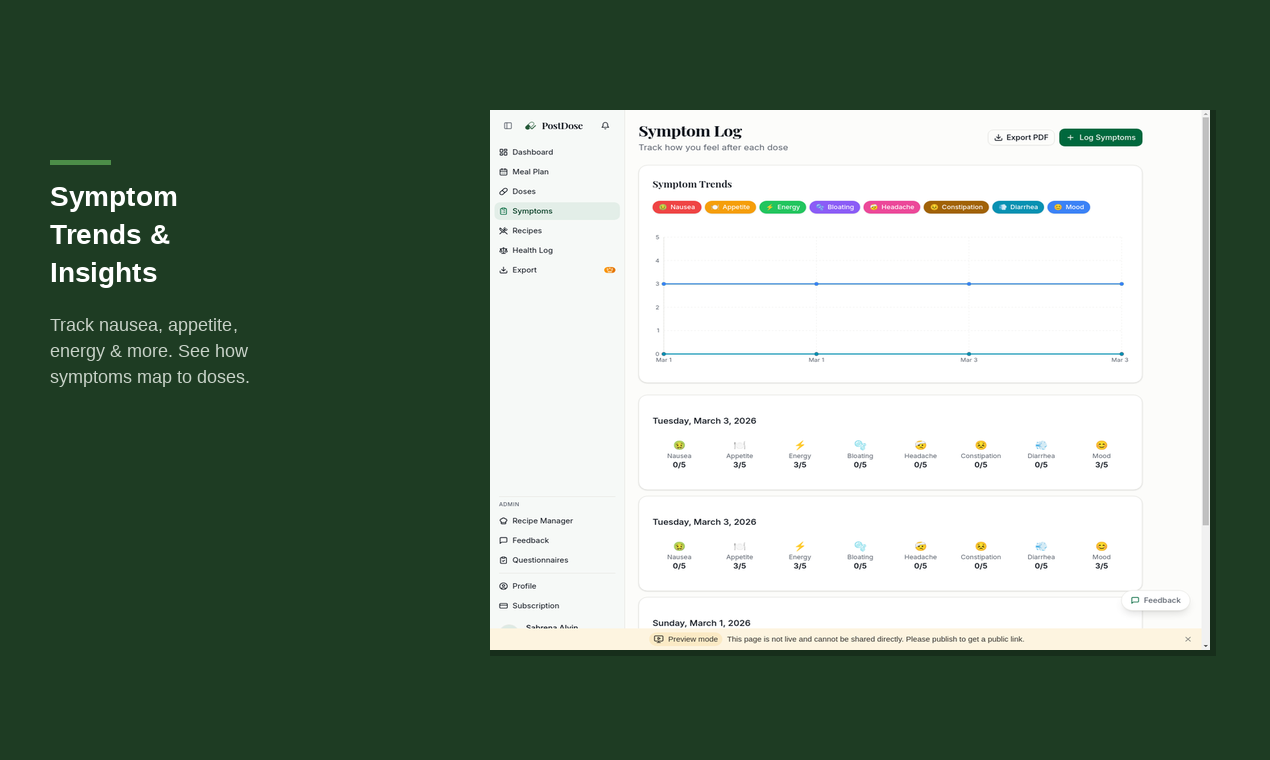Toggle the Constipation trend chip
1270x760 pixels.
956,207
